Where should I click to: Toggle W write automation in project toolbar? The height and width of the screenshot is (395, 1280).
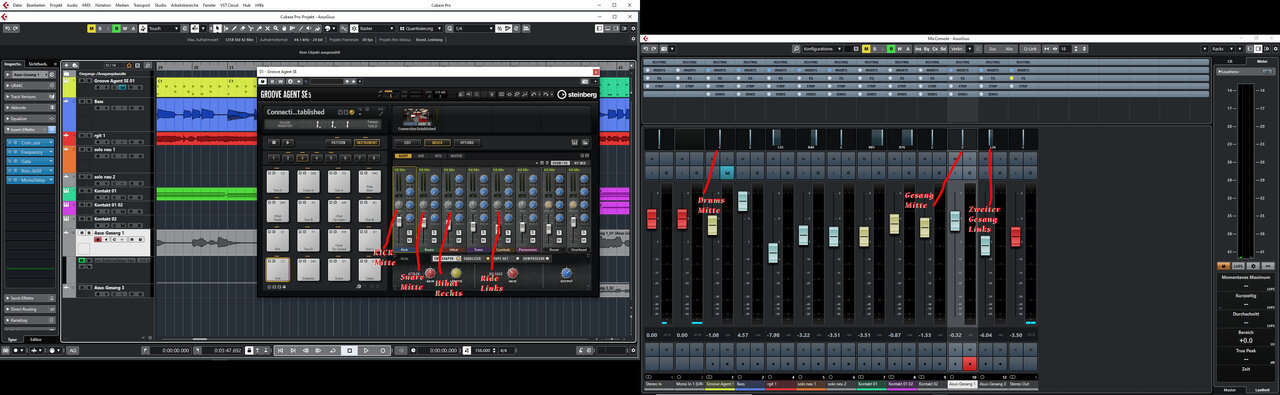(125, 28)
